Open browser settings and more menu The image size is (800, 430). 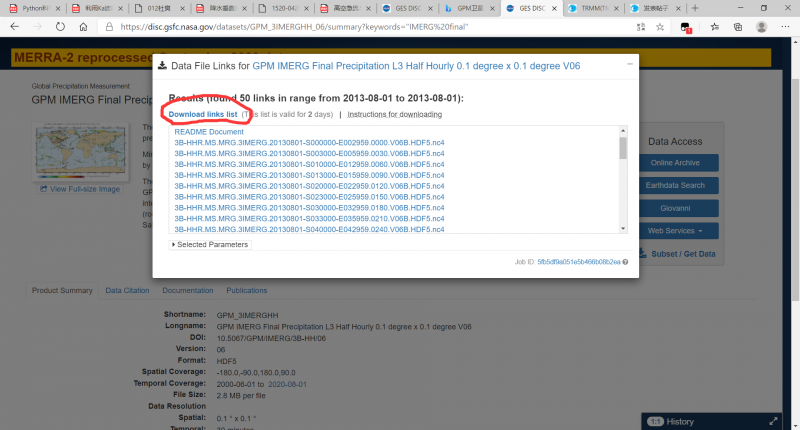click(x=785, y=27)
